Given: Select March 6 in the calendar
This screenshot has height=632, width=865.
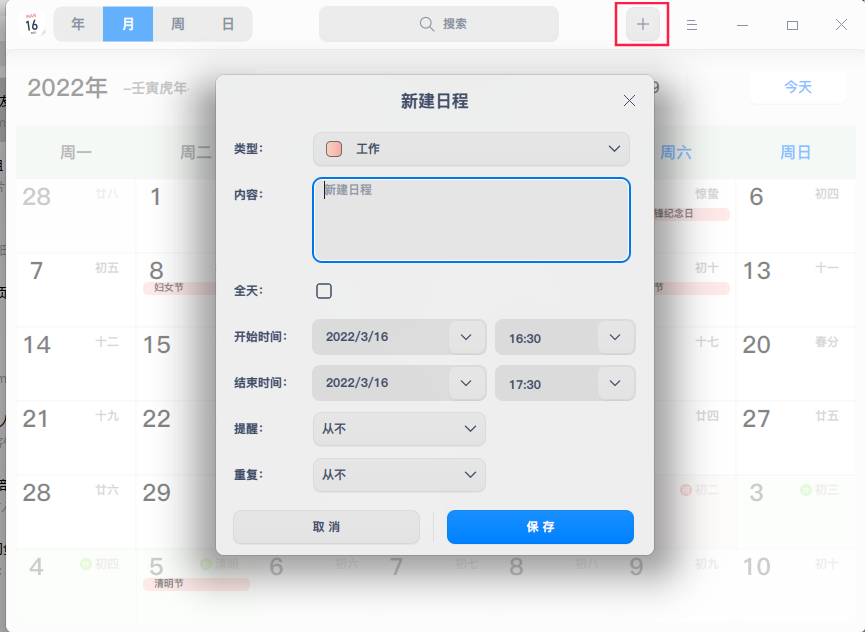Looking at the screenshot, I should pos(795,215).
